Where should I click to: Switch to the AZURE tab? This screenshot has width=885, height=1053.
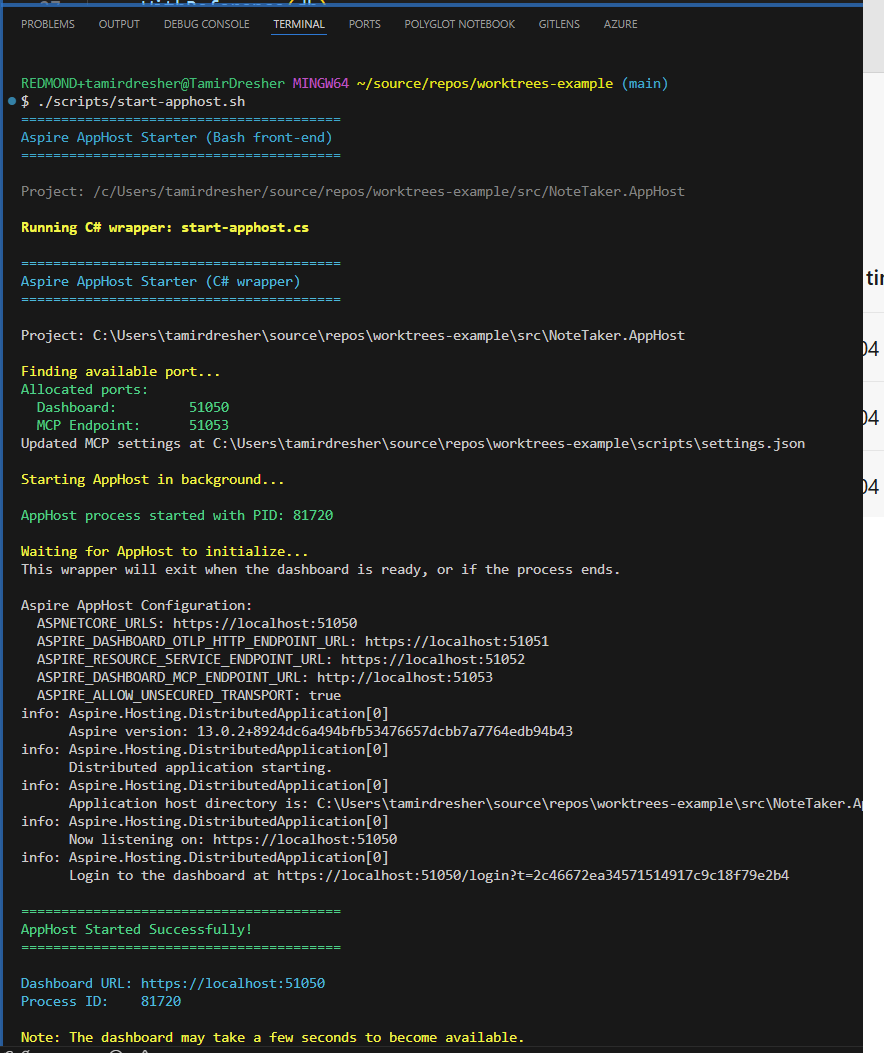(x=620, y=24)
